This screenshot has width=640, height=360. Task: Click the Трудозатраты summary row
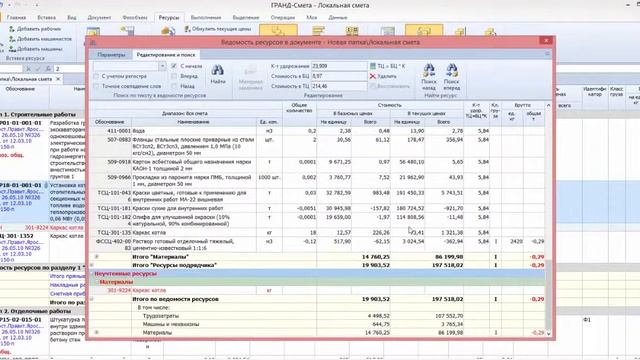pyautogui.click(x=317, y=316)
